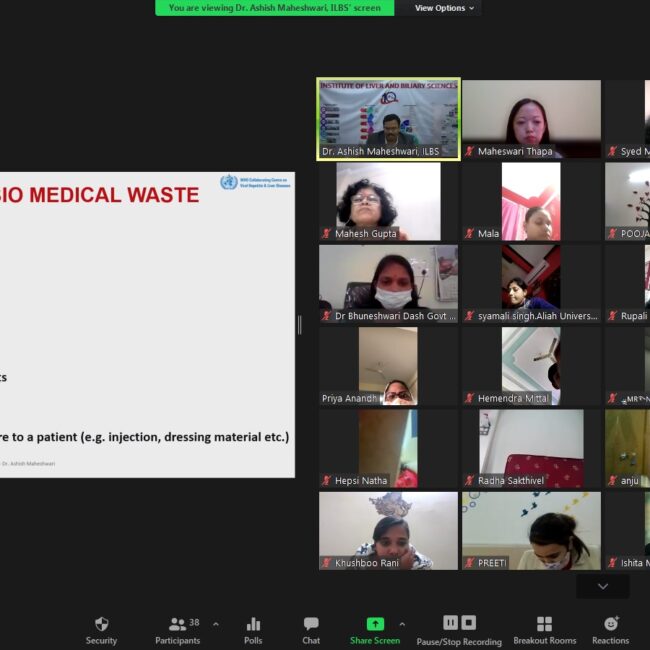This screenshot has height=650, width=650.
Task: Click Maheswari Thapa's muted mic icon
Action: coord(469,152)
